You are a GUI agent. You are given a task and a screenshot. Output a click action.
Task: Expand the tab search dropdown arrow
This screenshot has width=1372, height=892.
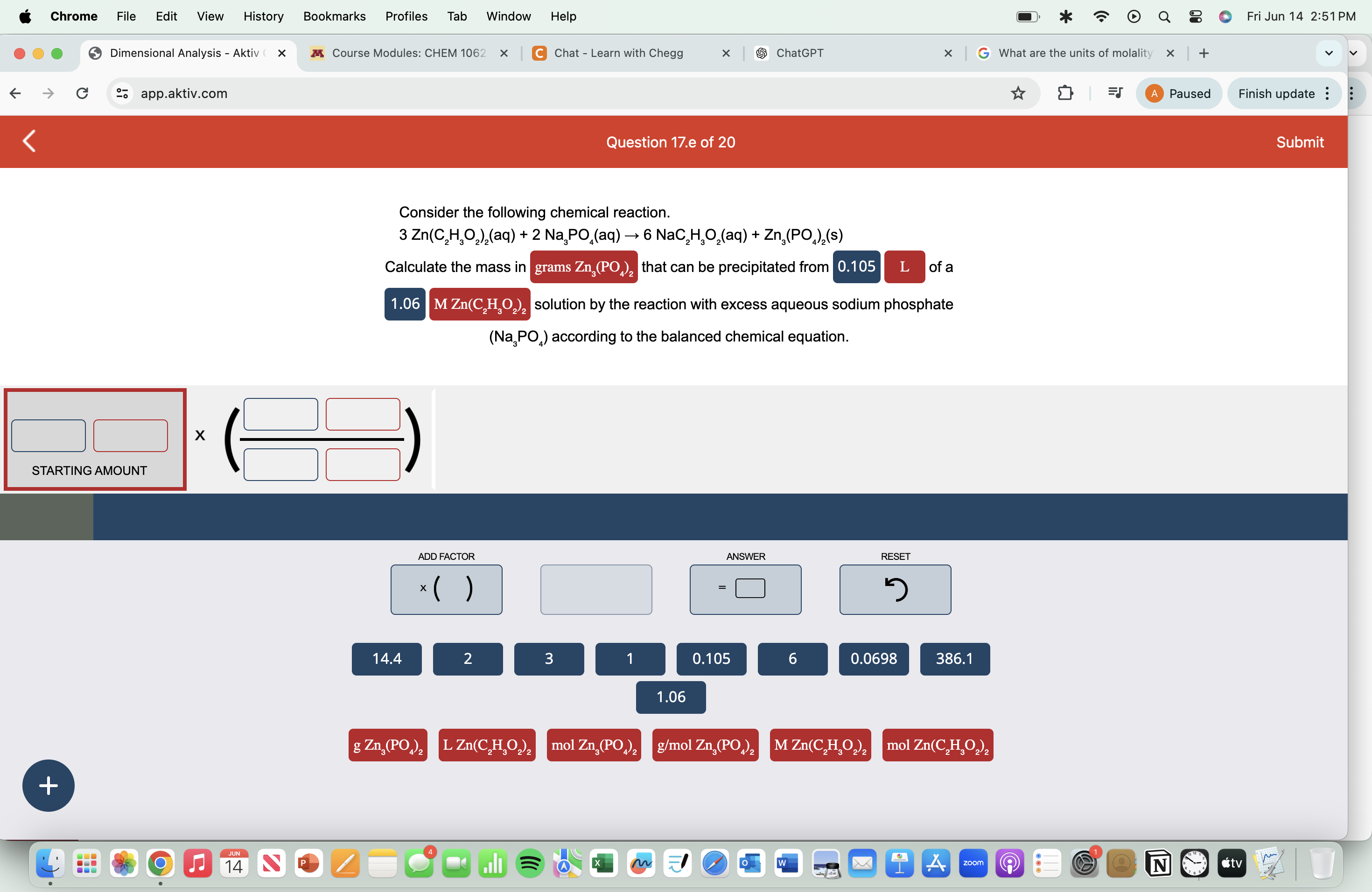tap(1329, 53)
